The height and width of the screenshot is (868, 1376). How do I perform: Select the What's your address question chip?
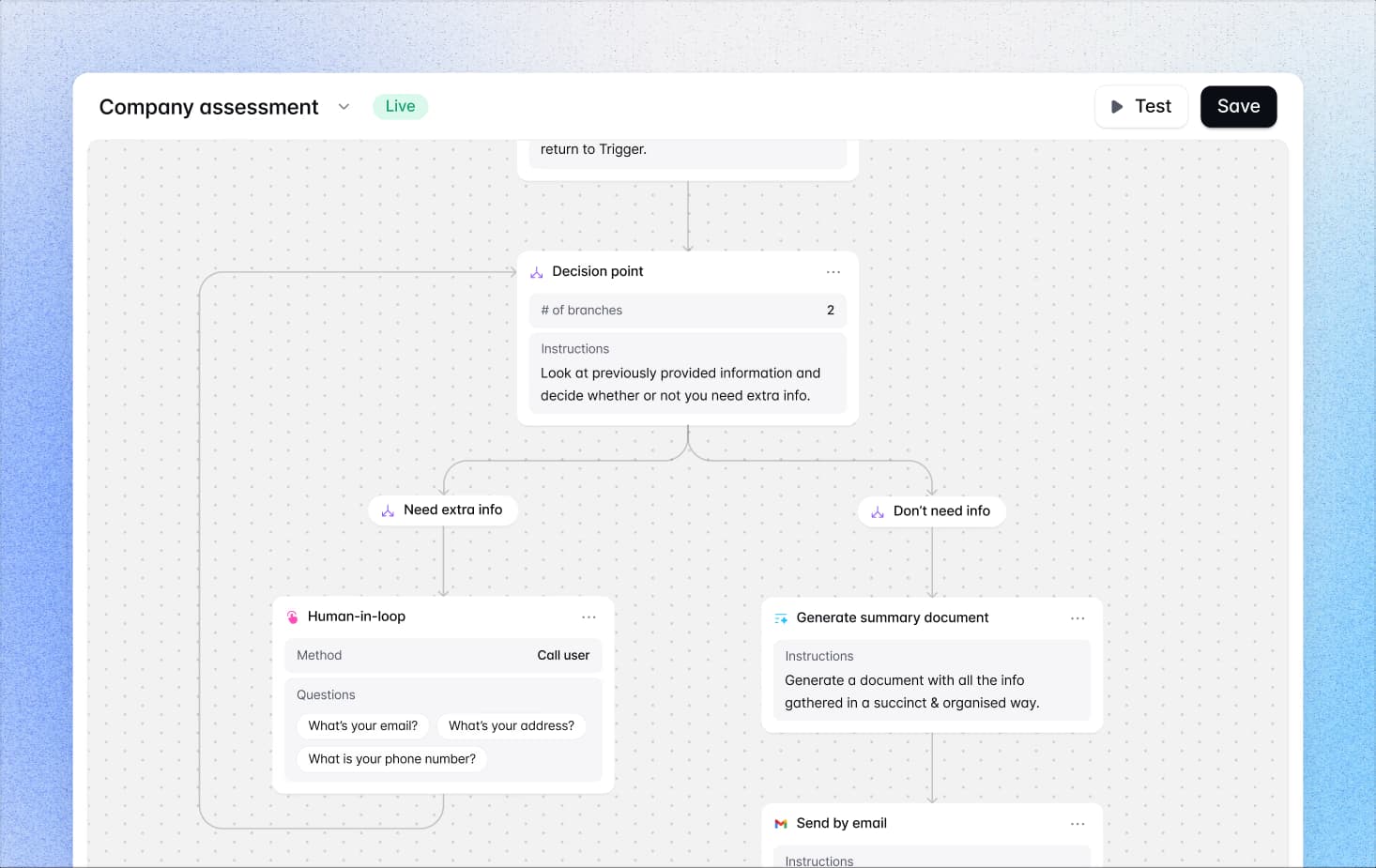click(x=511, y=725)
